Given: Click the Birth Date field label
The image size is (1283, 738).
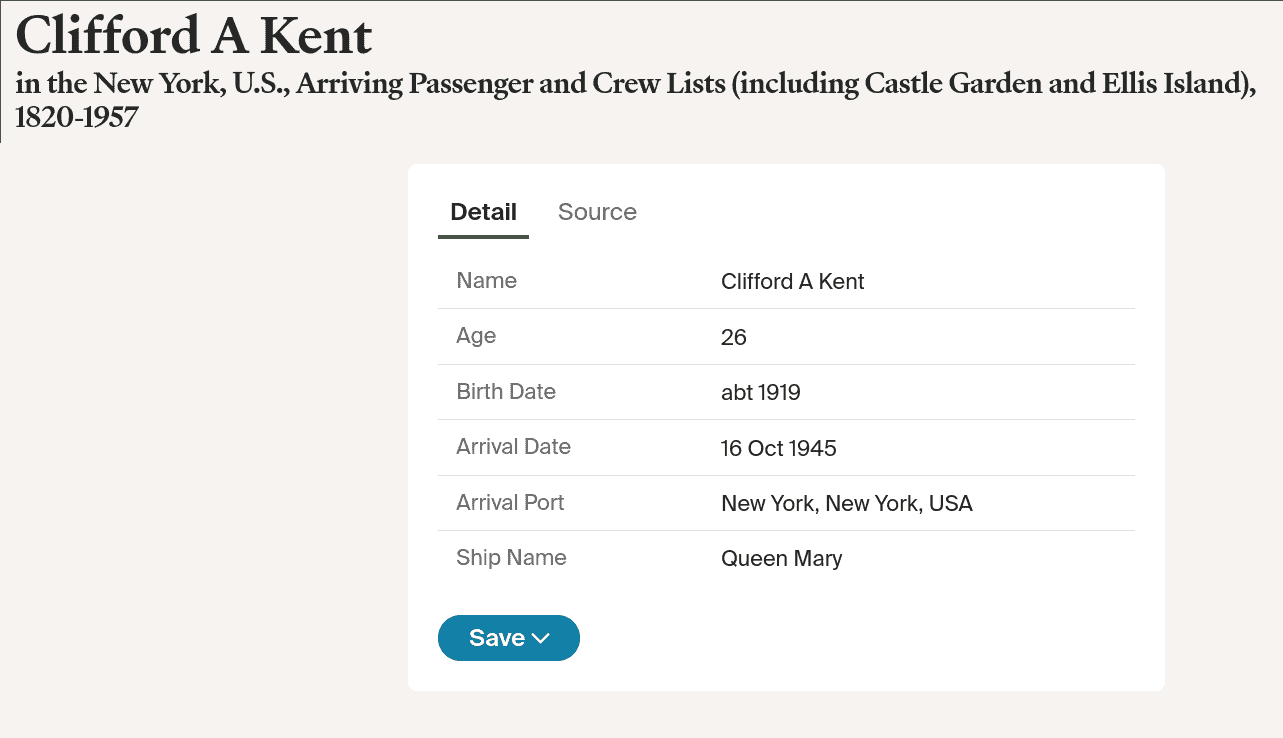Looking at the screenshot, I should (x=506, y=392).
